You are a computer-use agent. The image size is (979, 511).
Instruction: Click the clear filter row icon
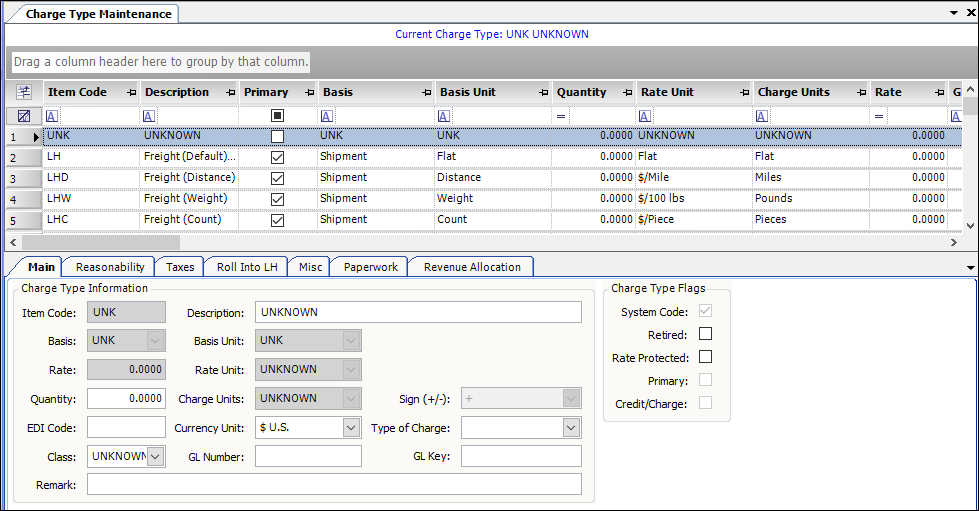pos(24,115)
